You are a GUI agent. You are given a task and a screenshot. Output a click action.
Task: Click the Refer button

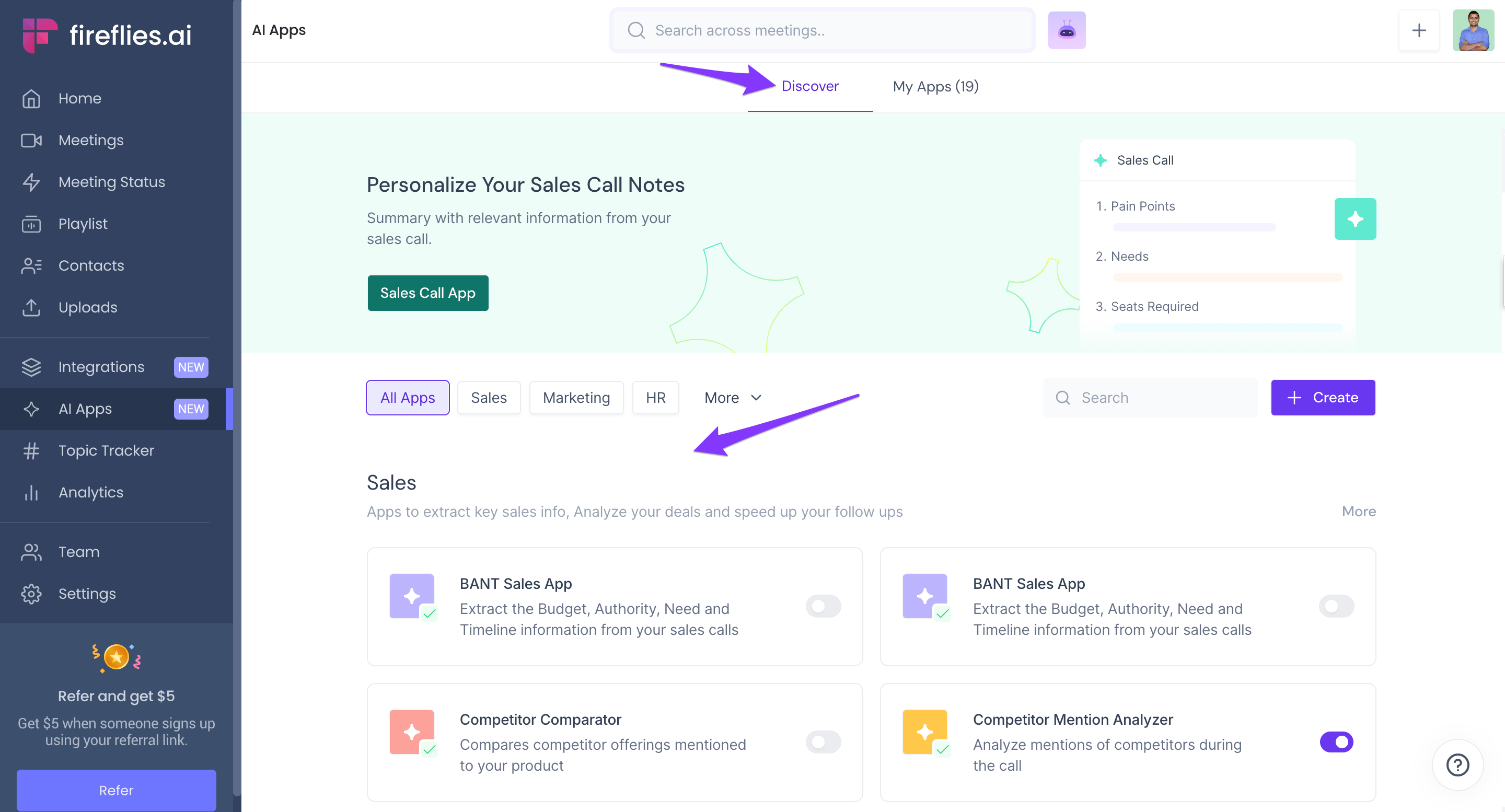click(x=116, y=790)
